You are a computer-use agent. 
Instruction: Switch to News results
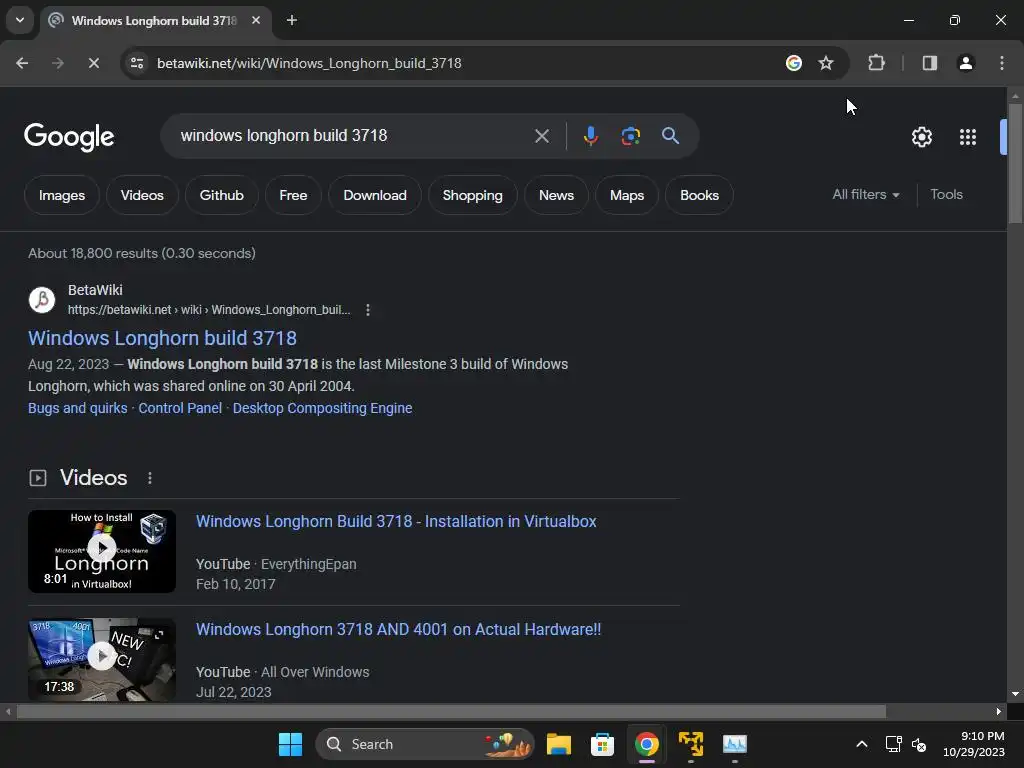tap(556, 195)
